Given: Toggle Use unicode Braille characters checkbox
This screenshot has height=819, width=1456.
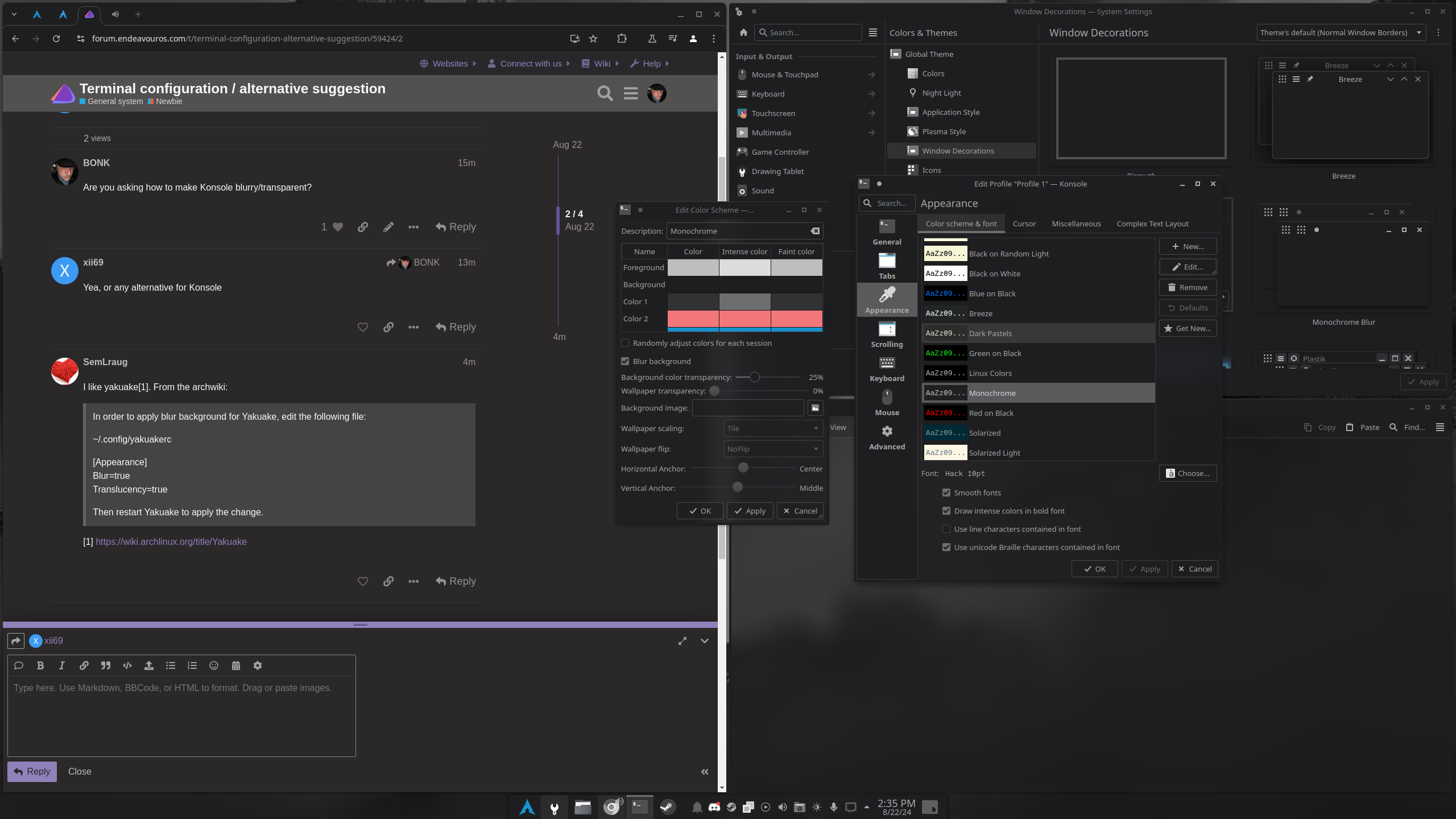Looking at the screenshot, I should pyautogui.click(x=946, y=547).
